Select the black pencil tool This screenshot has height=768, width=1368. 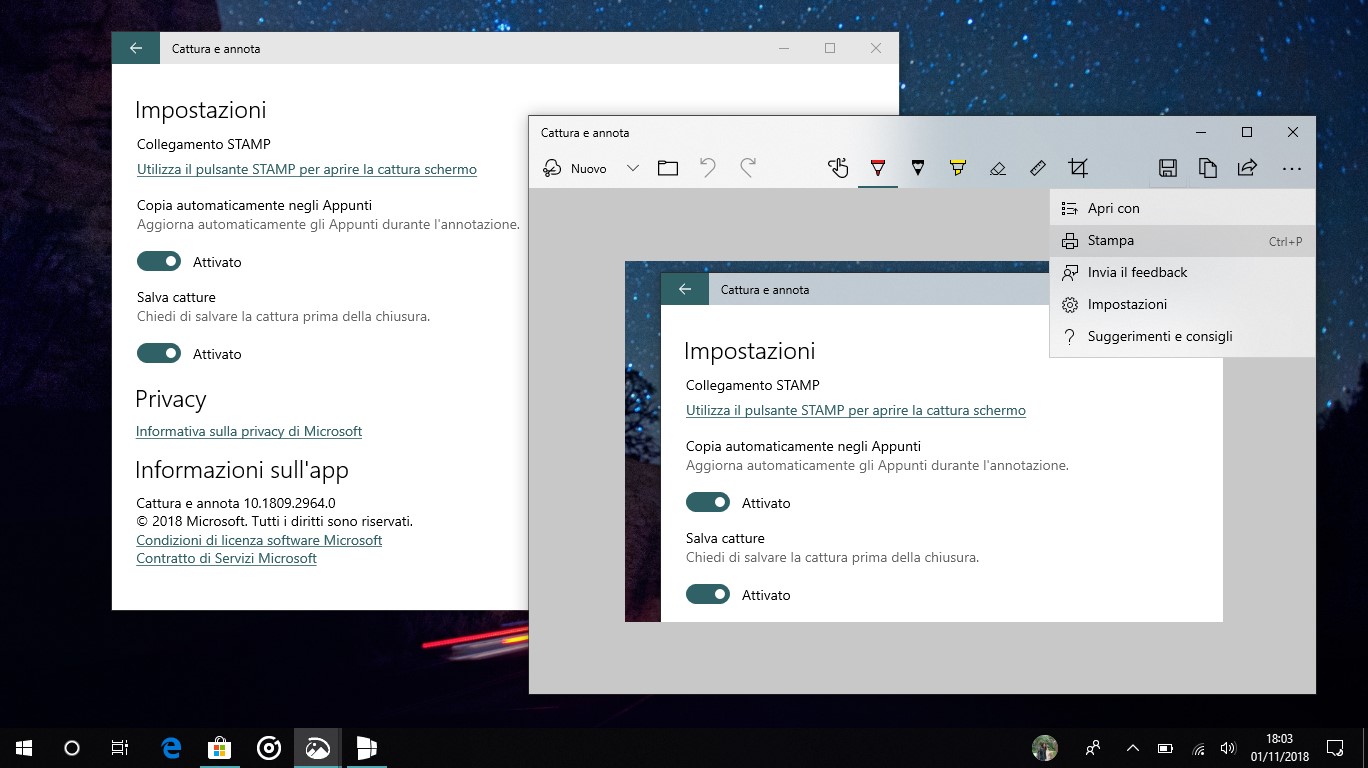coord(918,168)
